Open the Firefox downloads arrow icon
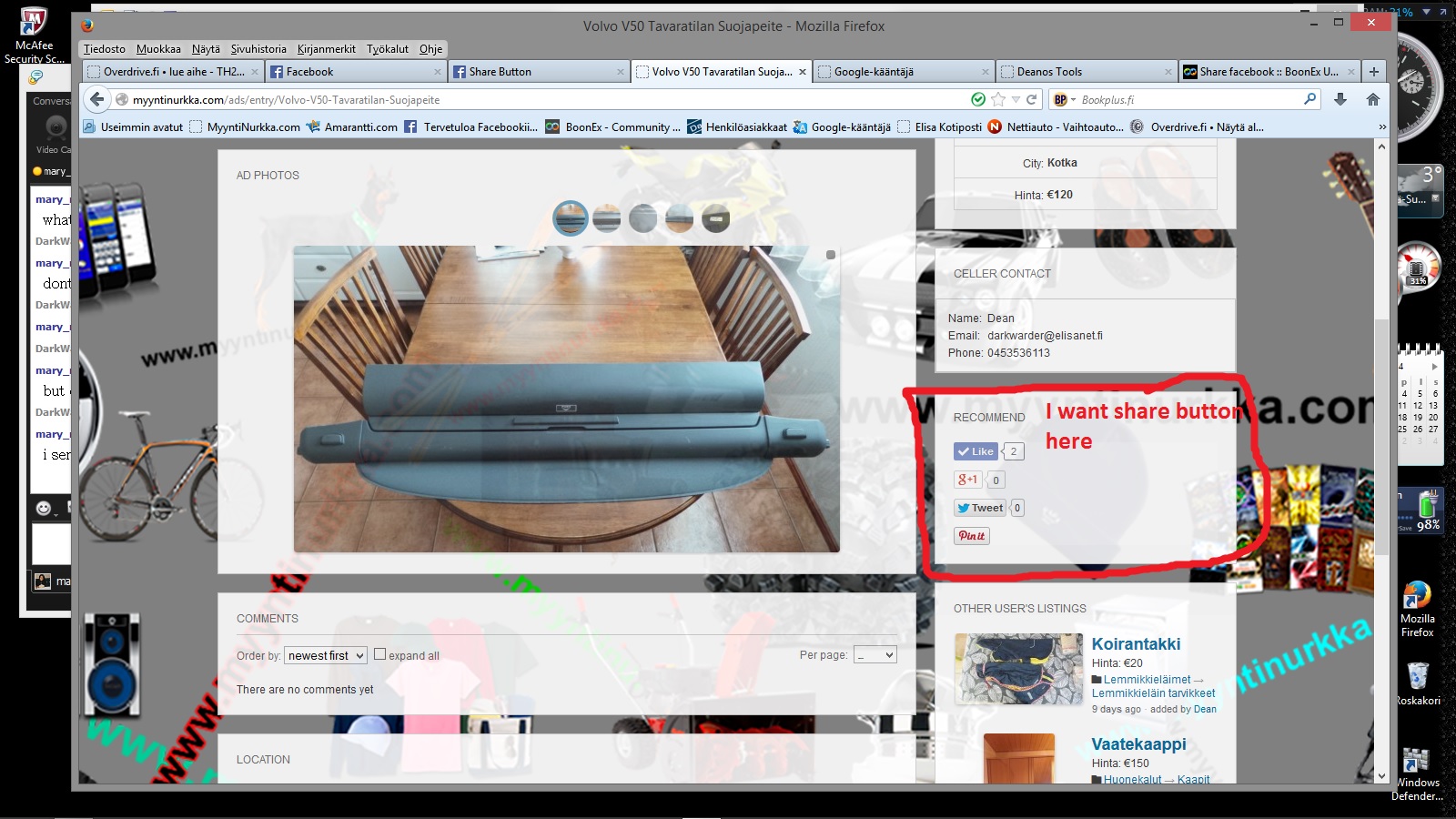Image resolution: width=1456 pixels, height=819 pixels. click(1340, 99)
